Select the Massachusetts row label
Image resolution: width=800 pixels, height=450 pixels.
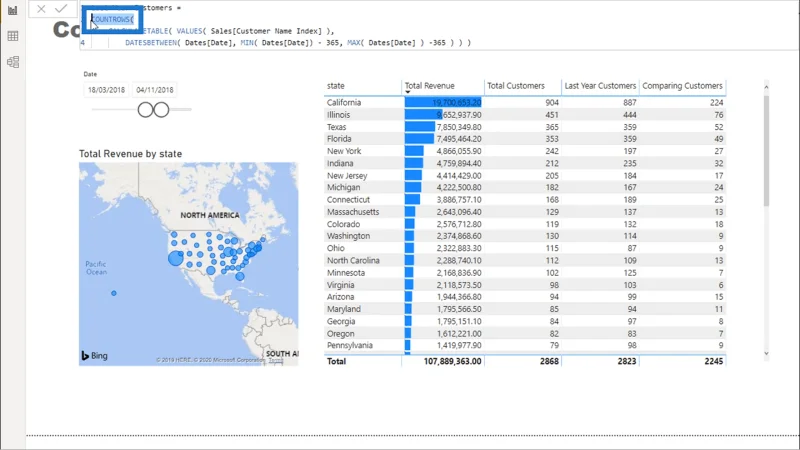pos(353,212)
